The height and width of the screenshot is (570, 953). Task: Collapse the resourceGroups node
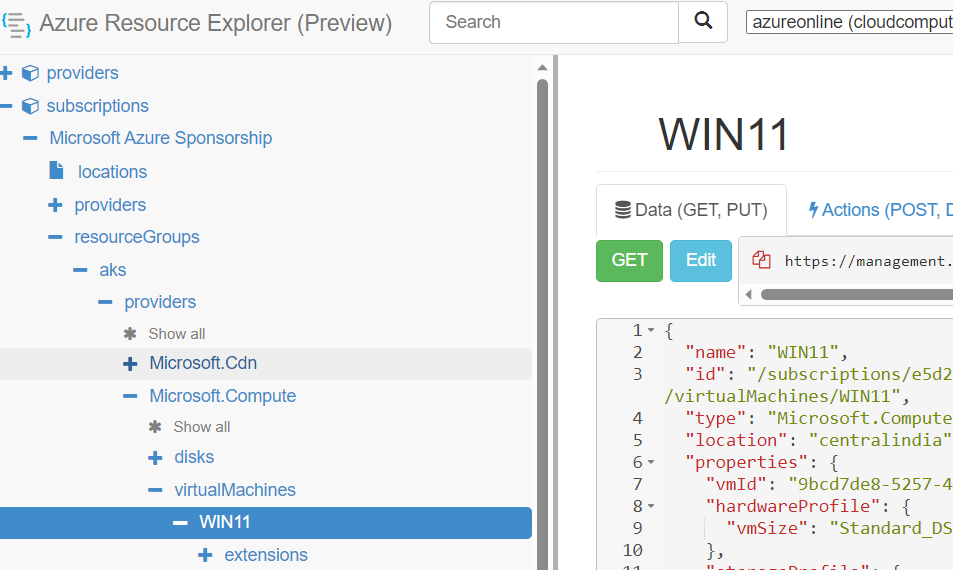pyautogui.click(x=55, y=237)
